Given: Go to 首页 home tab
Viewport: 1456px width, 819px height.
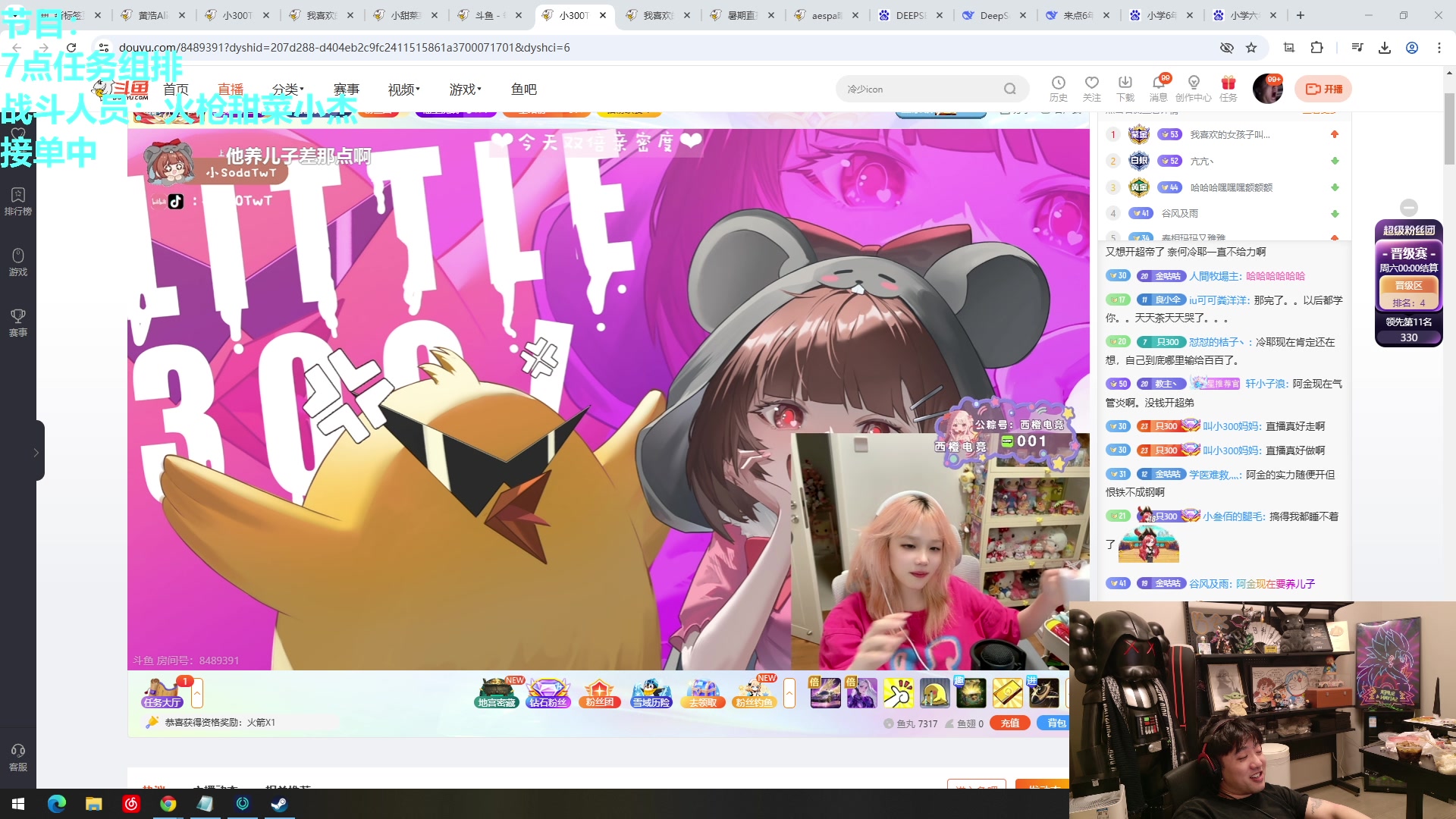Looking at the screenshot, I should point(176,89).
